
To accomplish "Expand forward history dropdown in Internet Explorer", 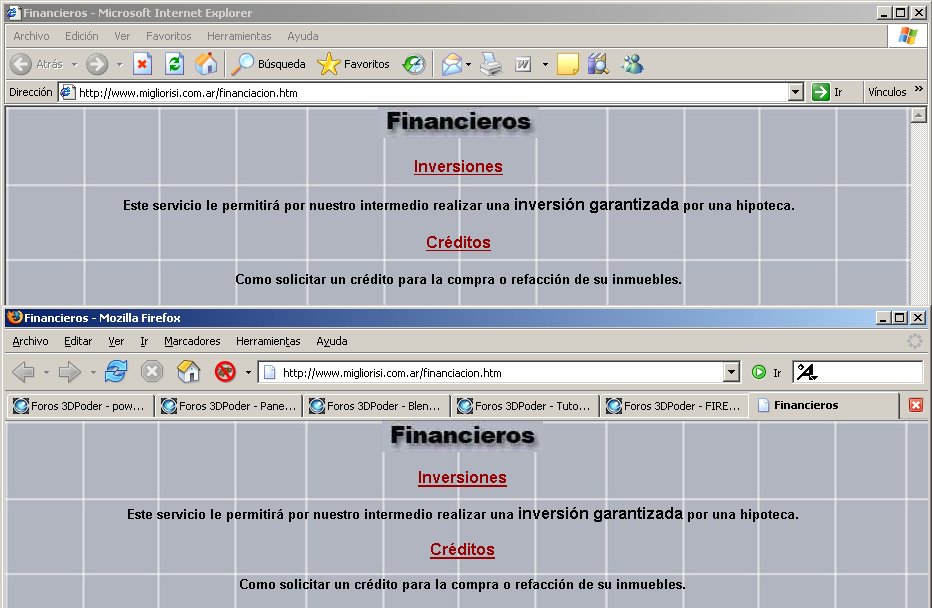I will coord(119,64).
